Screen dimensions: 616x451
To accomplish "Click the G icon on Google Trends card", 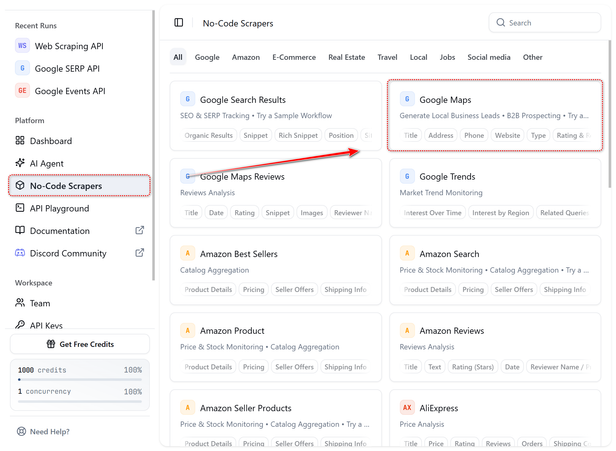I will pyautogui.click(x=407, y=176).
